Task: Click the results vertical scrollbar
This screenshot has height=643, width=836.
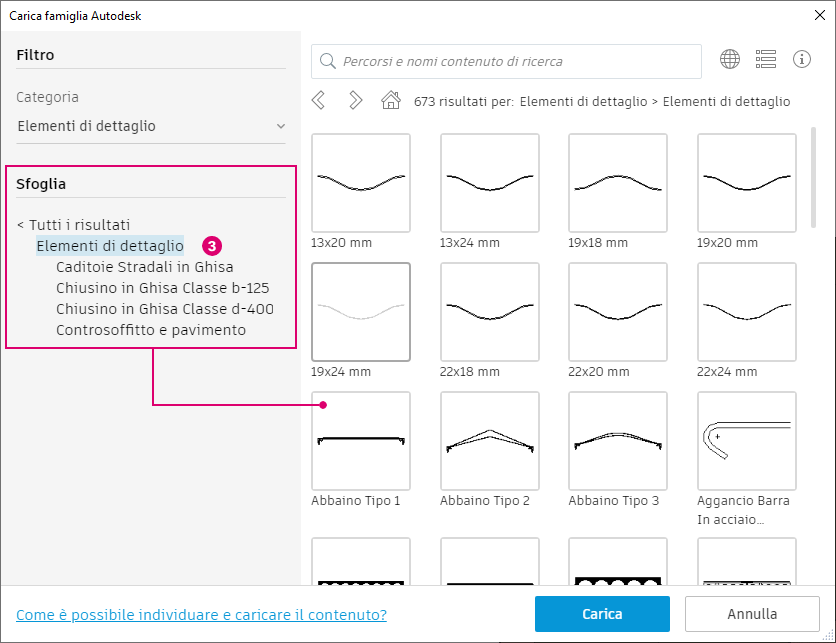Action: [x=814, y=180]
